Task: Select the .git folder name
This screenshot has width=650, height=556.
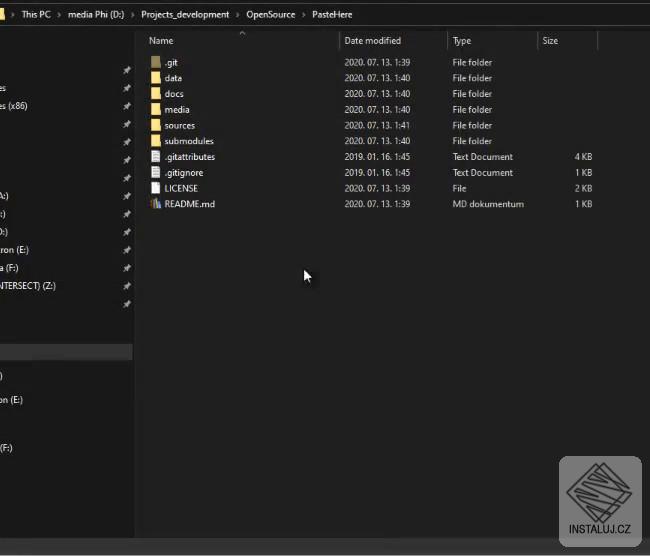Action: [171, 63]
